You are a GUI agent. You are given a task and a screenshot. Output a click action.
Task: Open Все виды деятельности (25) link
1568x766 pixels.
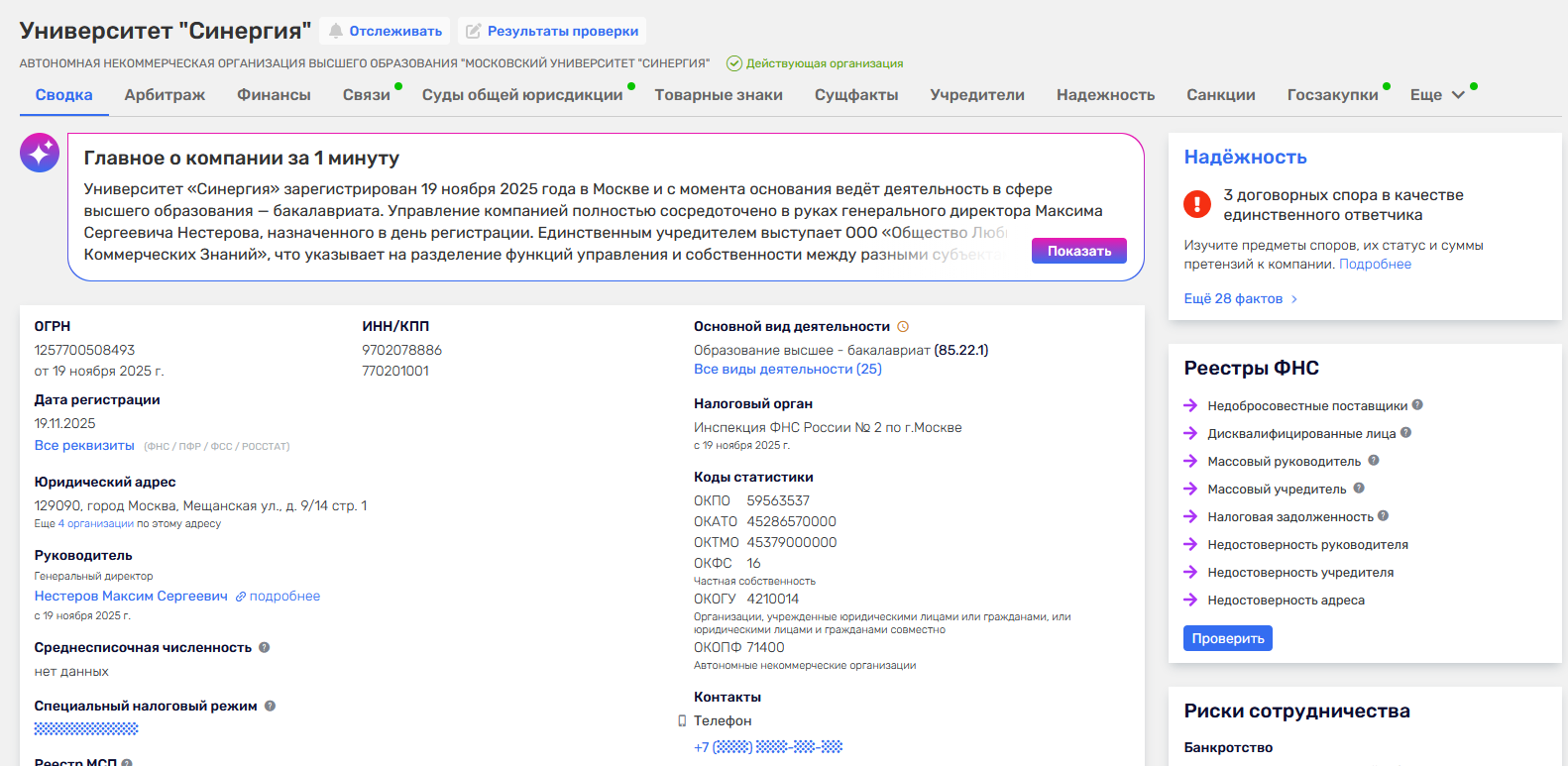(x=788, y=370)
